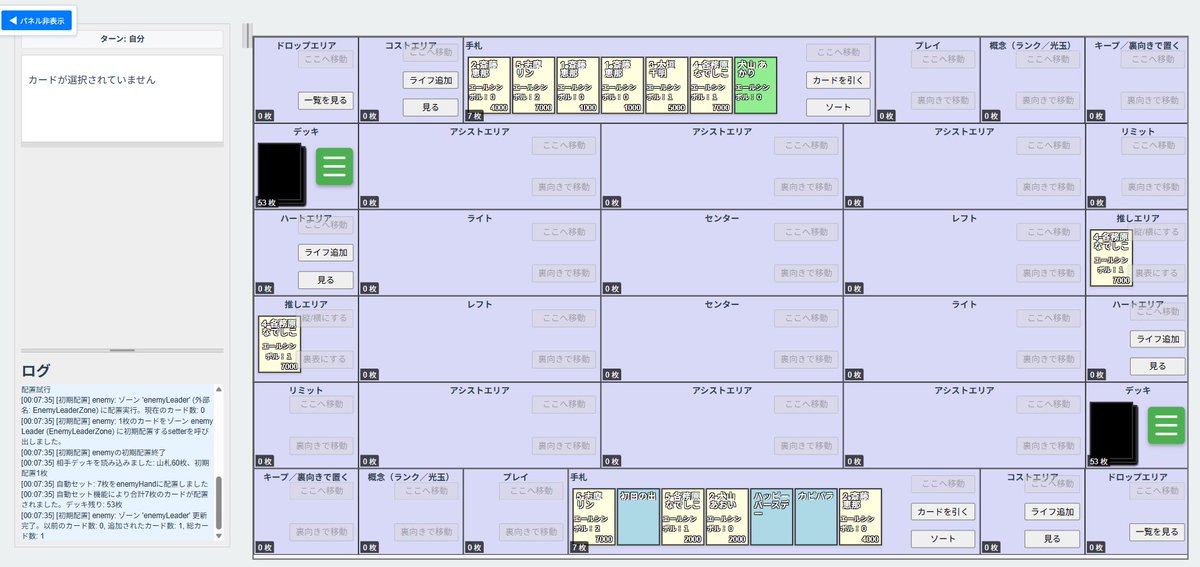The height and width of the screenshot is (567, 1200).
Task: Click your own black deck card stack
Action: click(x=1112, y=434)
